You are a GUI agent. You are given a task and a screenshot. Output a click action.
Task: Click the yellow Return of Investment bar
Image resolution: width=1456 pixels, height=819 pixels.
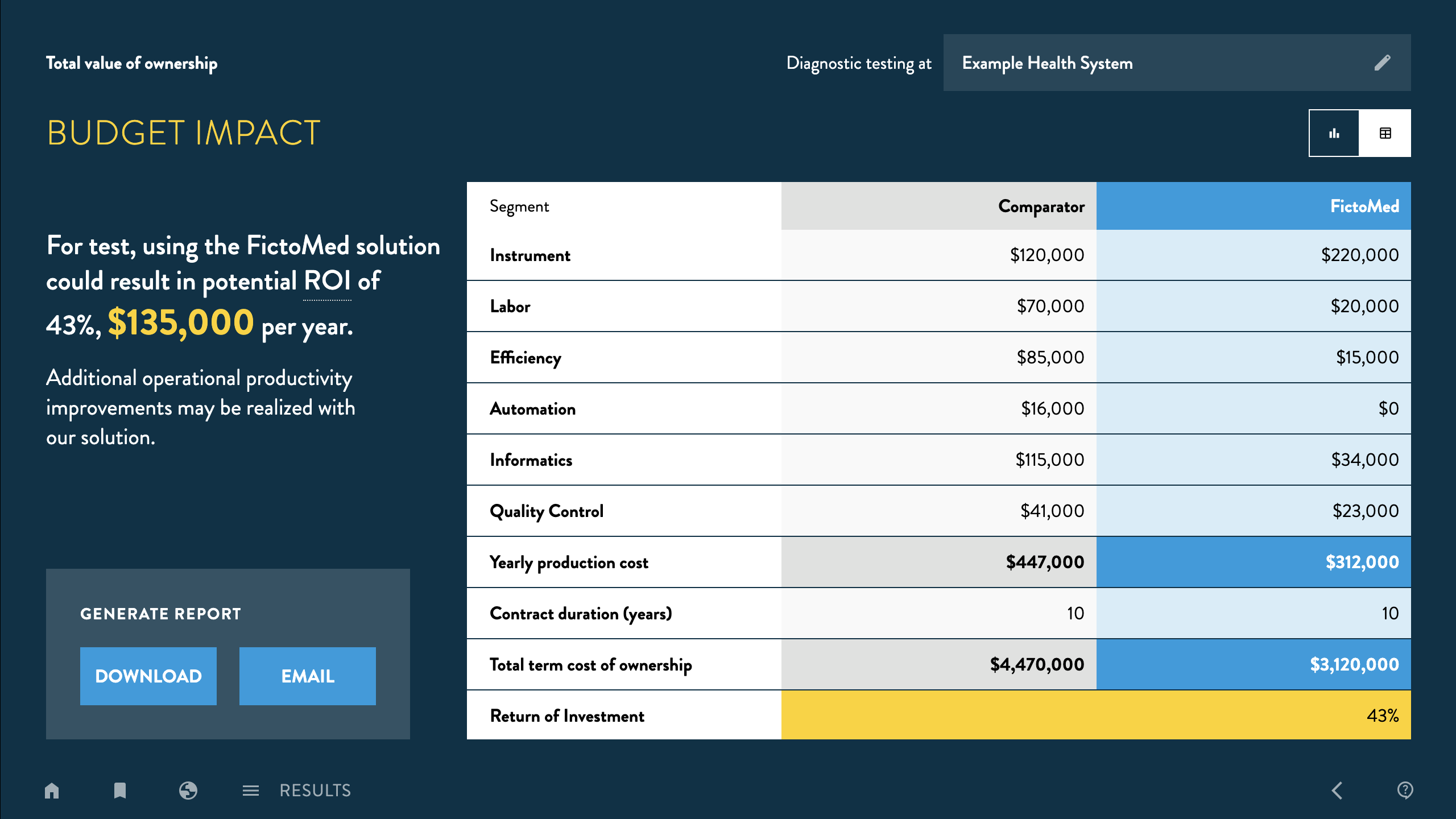1095,715
